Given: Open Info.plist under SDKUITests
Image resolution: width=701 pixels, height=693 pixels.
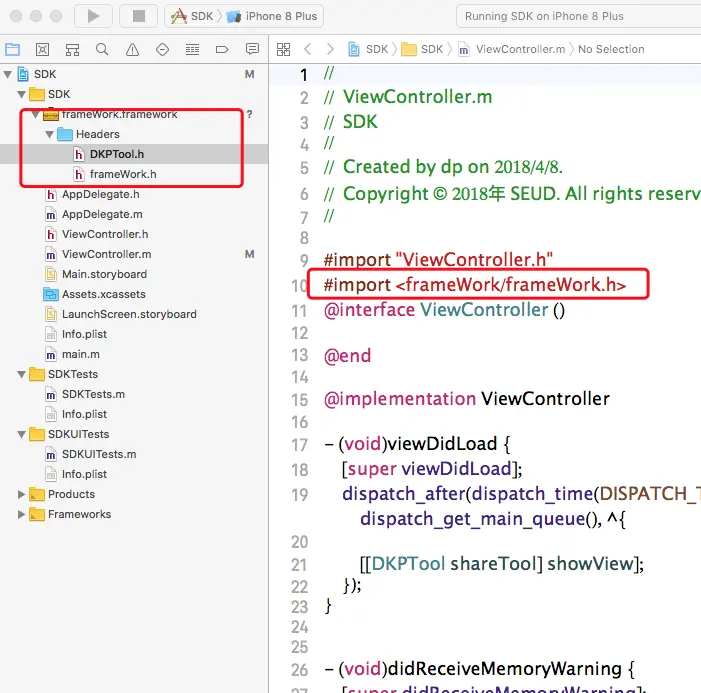Looking at the screenshot, I should 84,474.
